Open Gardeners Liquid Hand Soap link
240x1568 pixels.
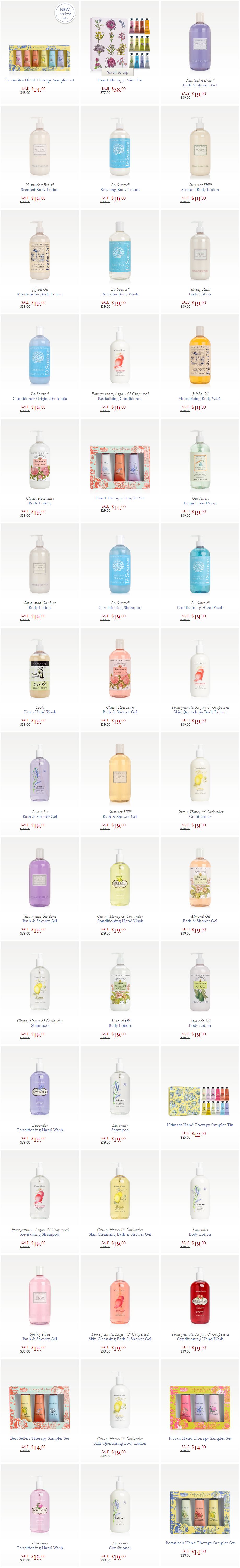pos(200,500)
